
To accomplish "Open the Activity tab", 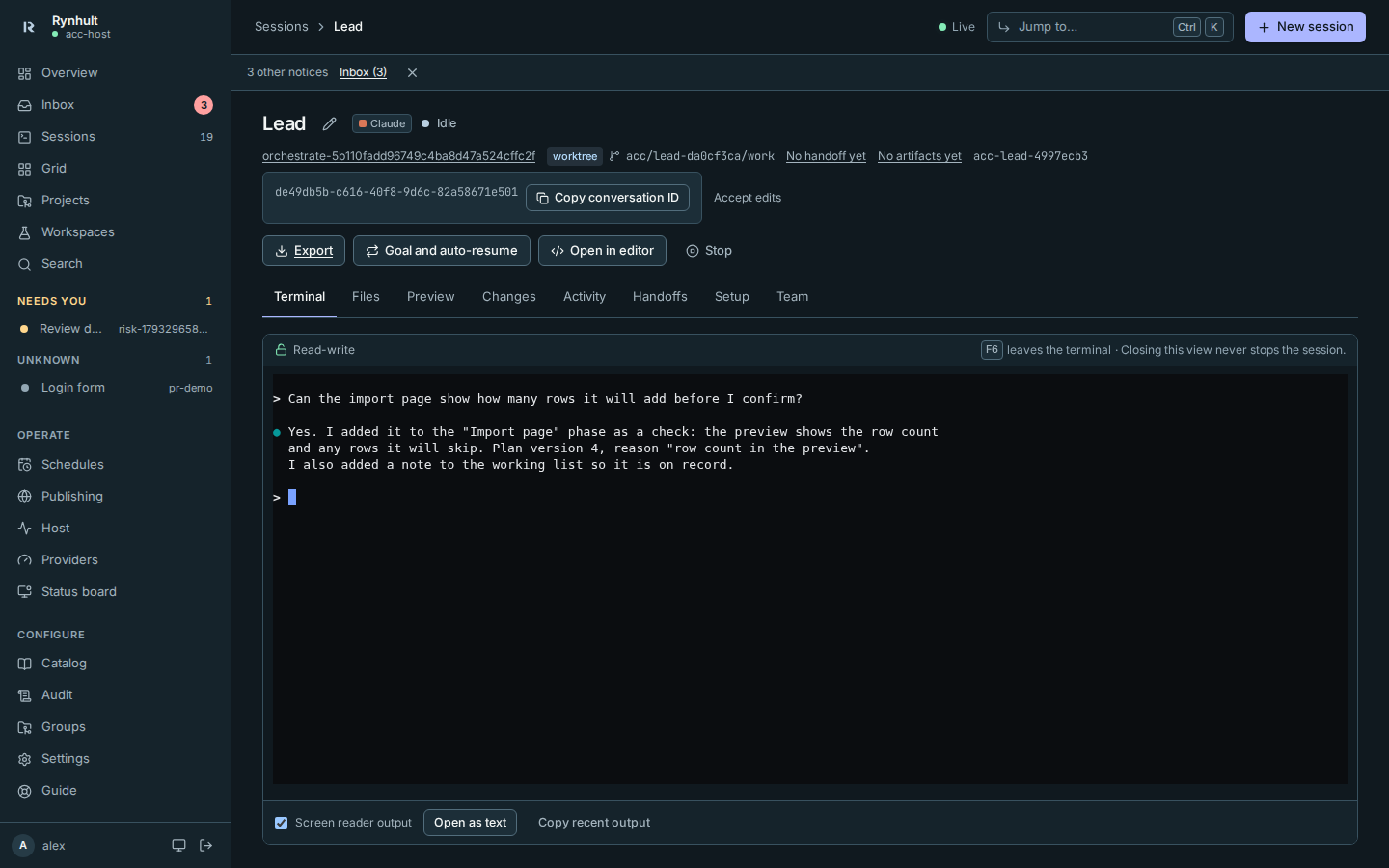I will pos(585,297).
